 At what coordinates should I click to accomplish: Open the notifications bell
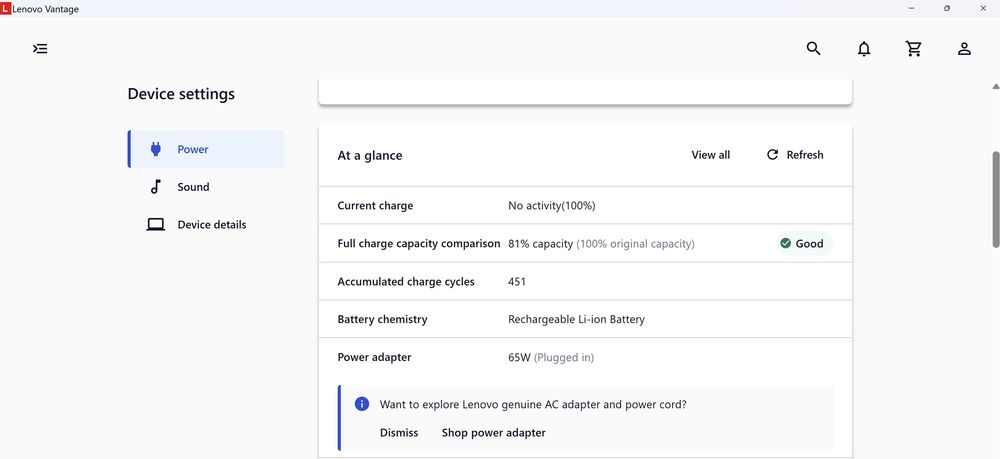pos(864,48)
